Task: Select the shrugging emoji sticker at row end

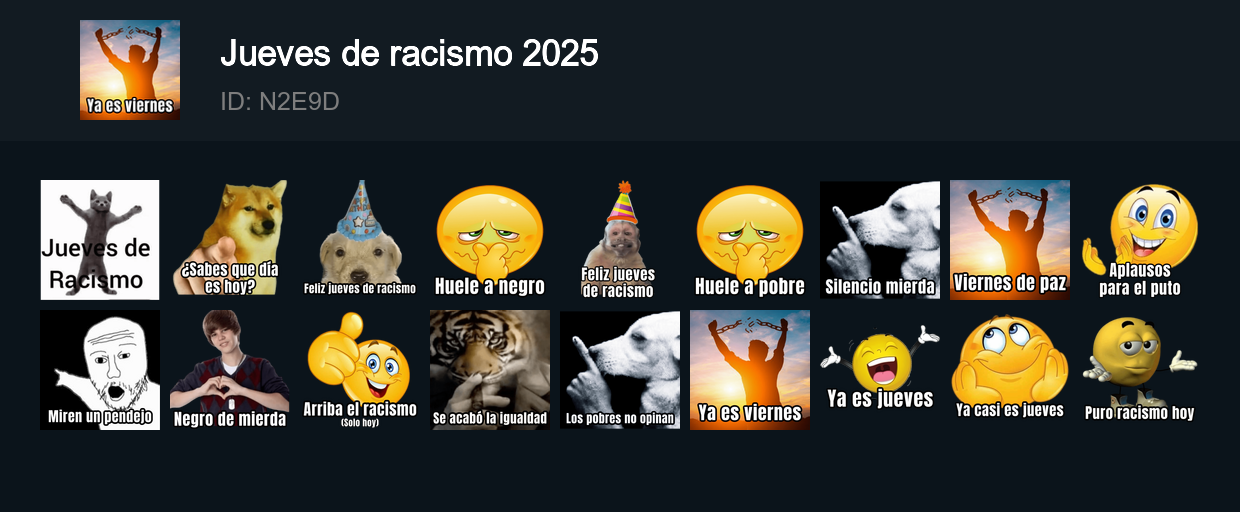Action: (x=1140, y=370)
